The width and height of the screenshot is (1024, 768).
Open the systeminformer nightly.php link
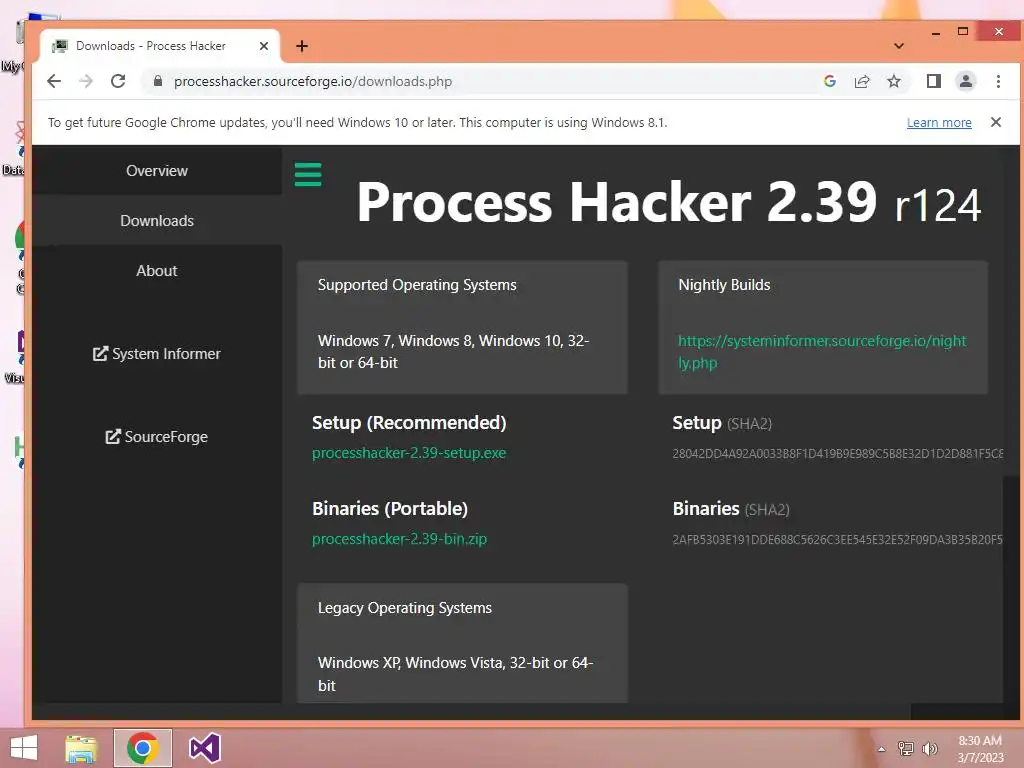[822, 351]
